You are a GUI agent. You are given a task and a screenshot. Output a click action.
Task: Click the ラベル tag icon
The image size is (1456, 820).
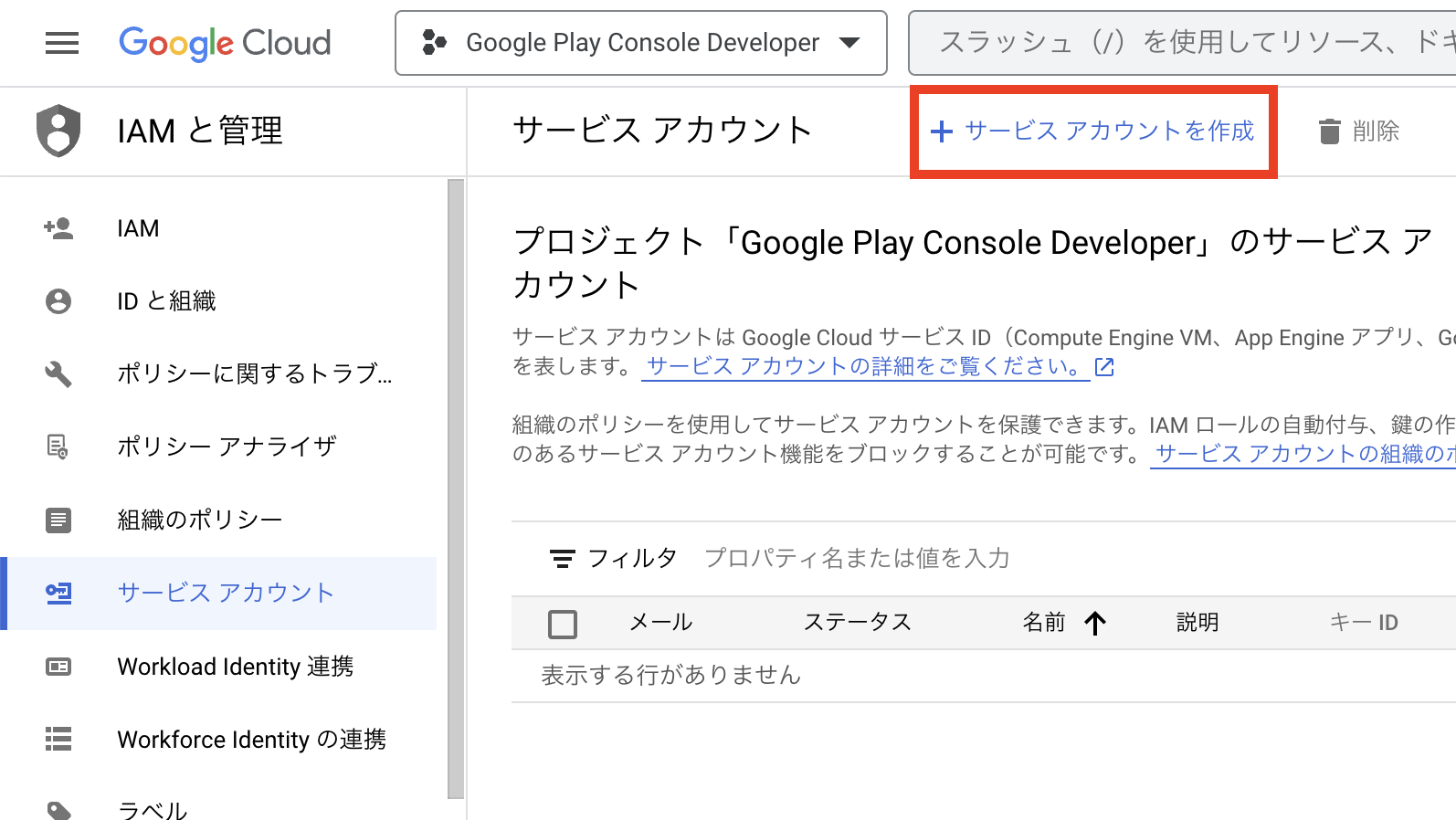click(58, 810)
